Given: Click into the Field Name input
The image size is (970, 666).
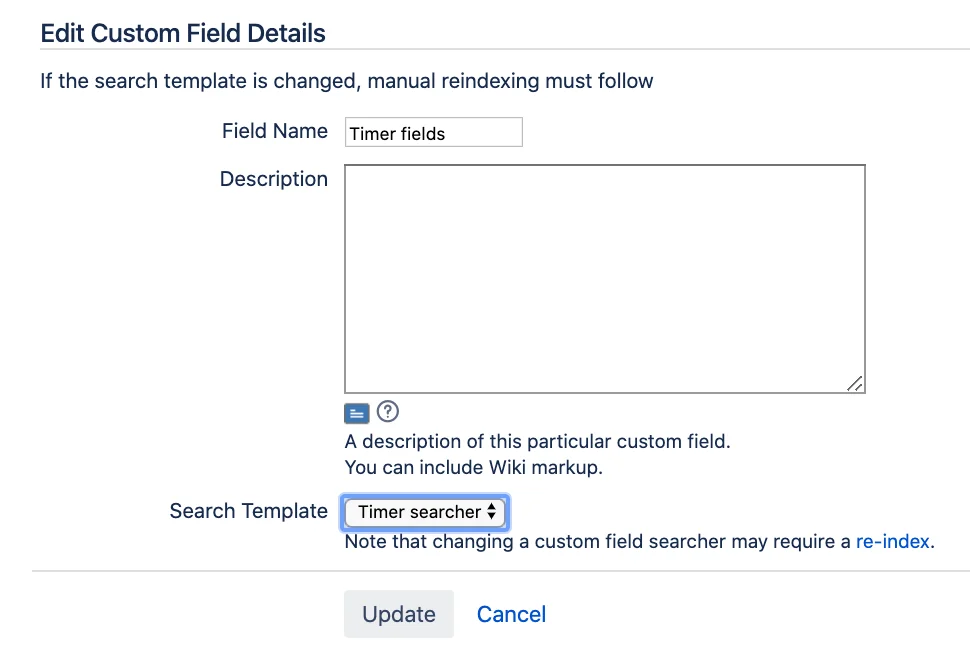Looking at the screenshot, I should tap(434, 132).
